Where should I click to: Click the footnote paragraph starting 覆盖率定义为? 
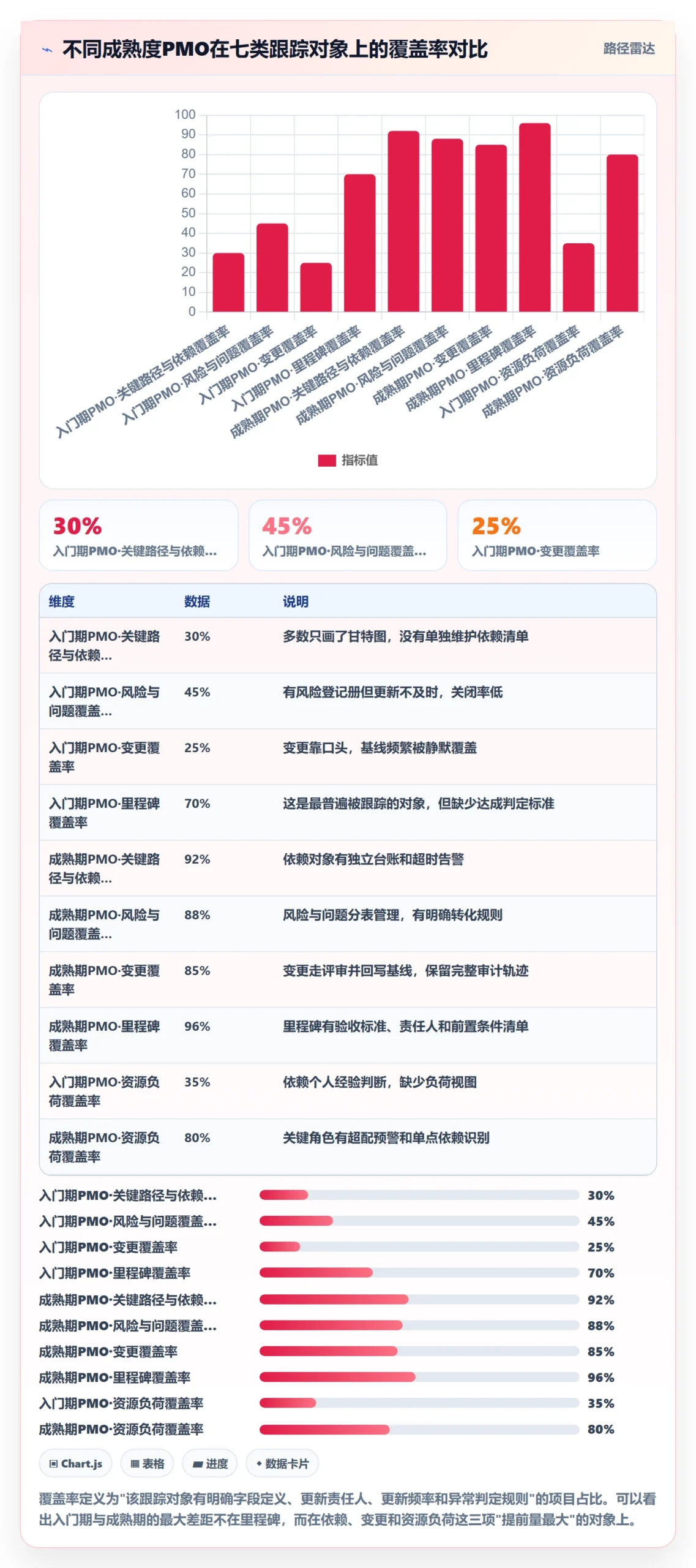(x=348, y=1509)
